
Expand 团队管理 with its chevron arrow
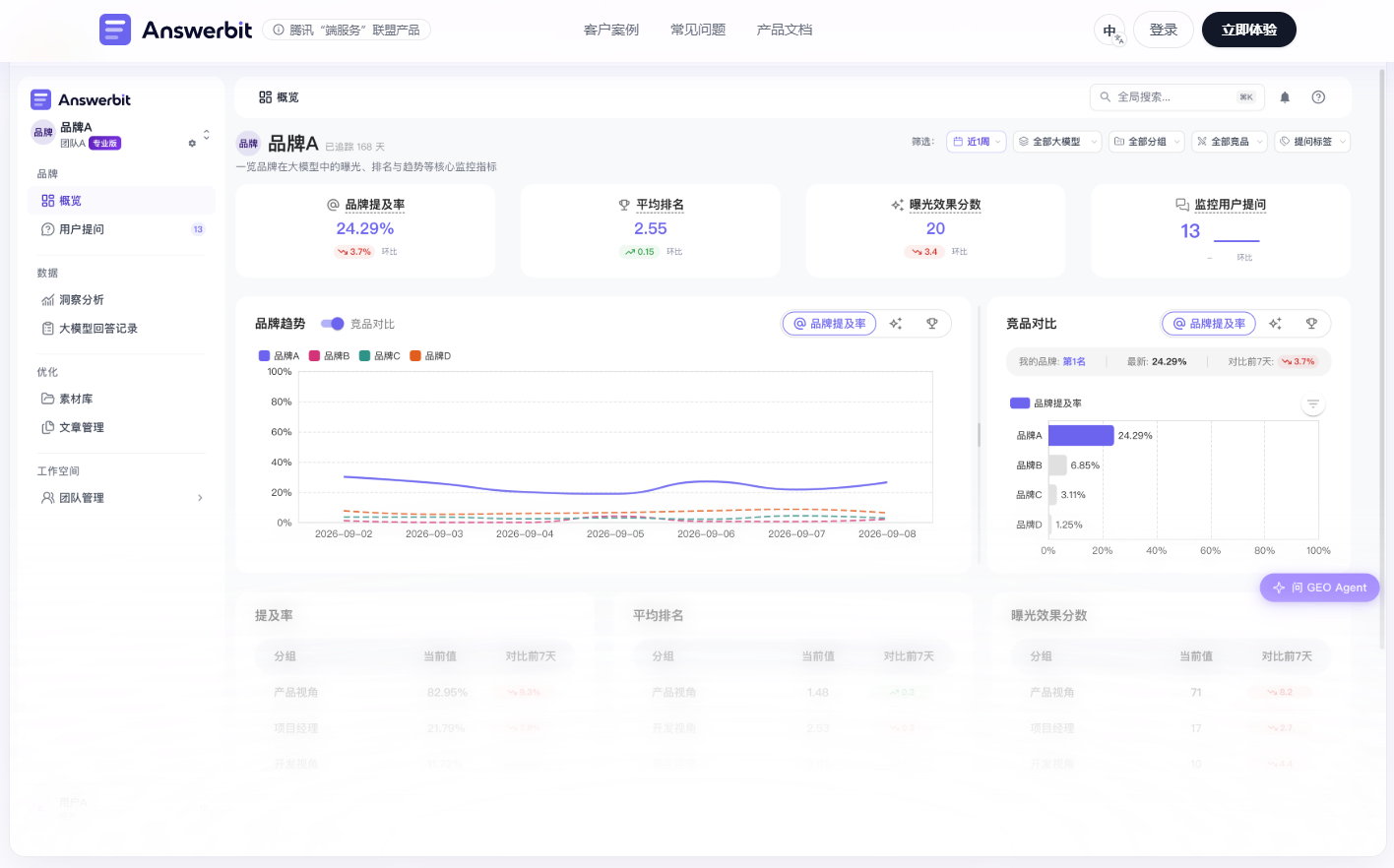coord(200,498)
